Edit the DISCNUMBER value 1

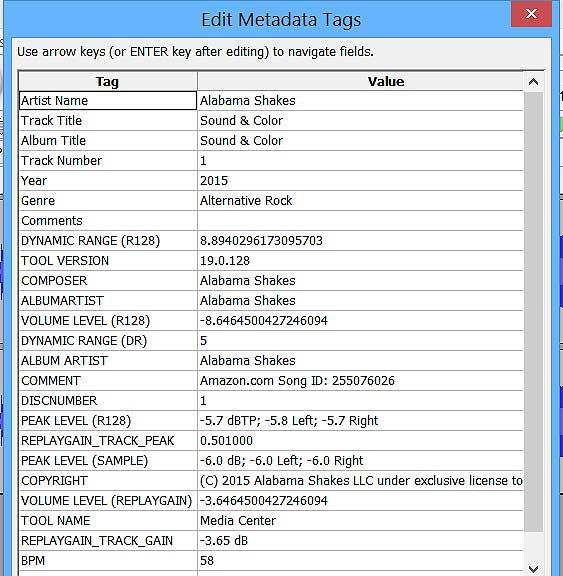coord(361,401)
